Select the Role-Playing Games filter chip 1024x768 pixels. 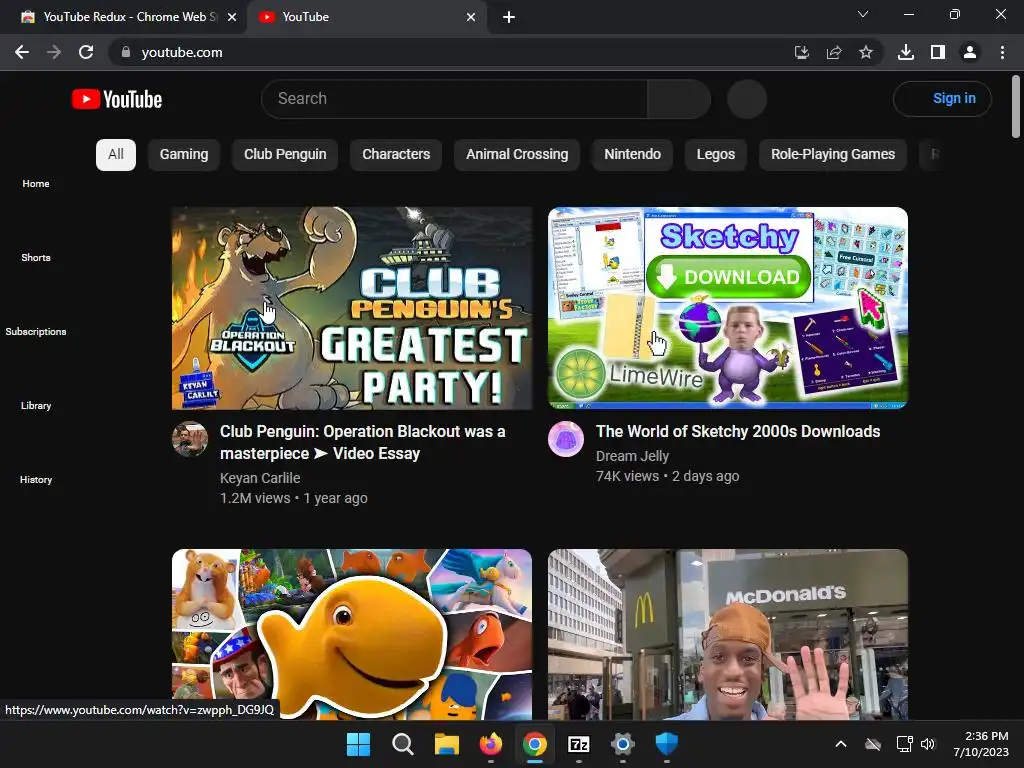click(833, 155)
